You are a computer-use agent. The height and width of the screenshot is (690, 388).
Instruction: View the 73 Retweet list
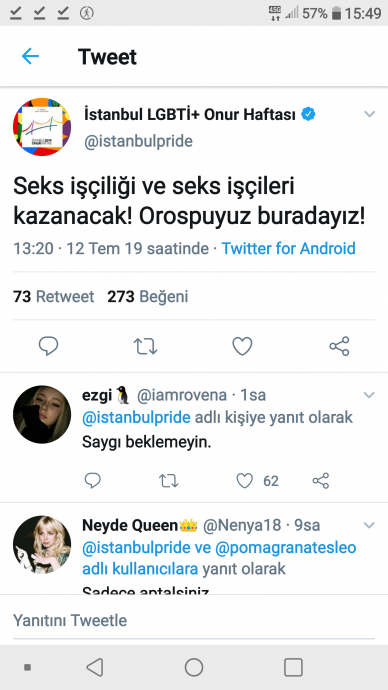coord(54,297)
